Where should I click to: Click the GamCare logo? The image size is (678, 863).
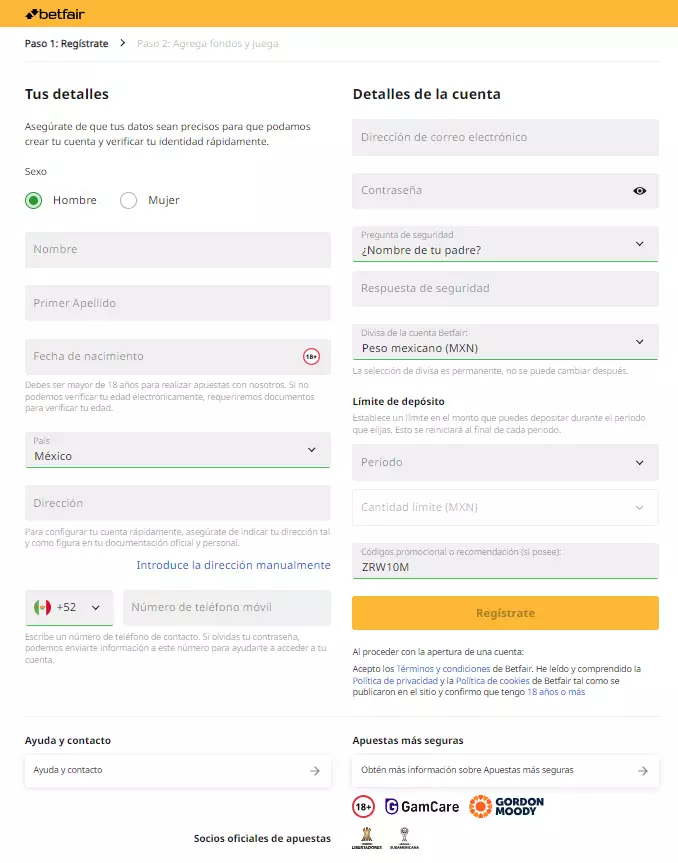(x=422, y=807)
